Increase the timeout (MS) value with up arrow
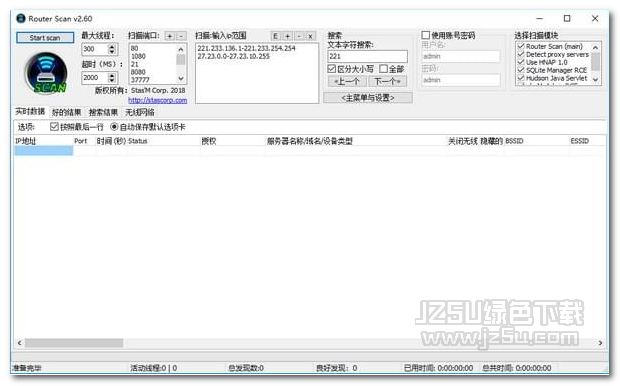 click(112, 75)
